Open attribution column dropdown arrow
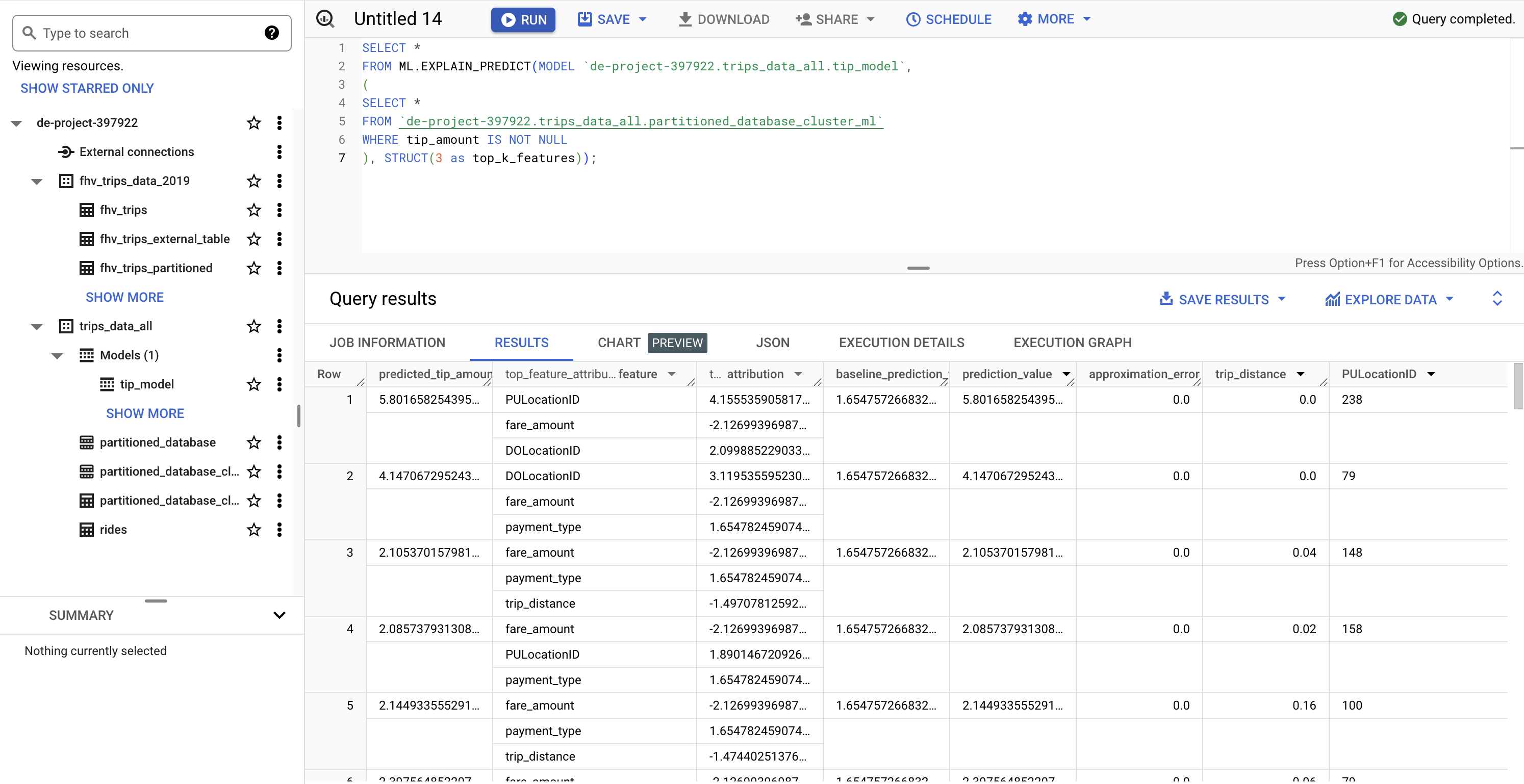The image size is (1524, 784). 798,374
